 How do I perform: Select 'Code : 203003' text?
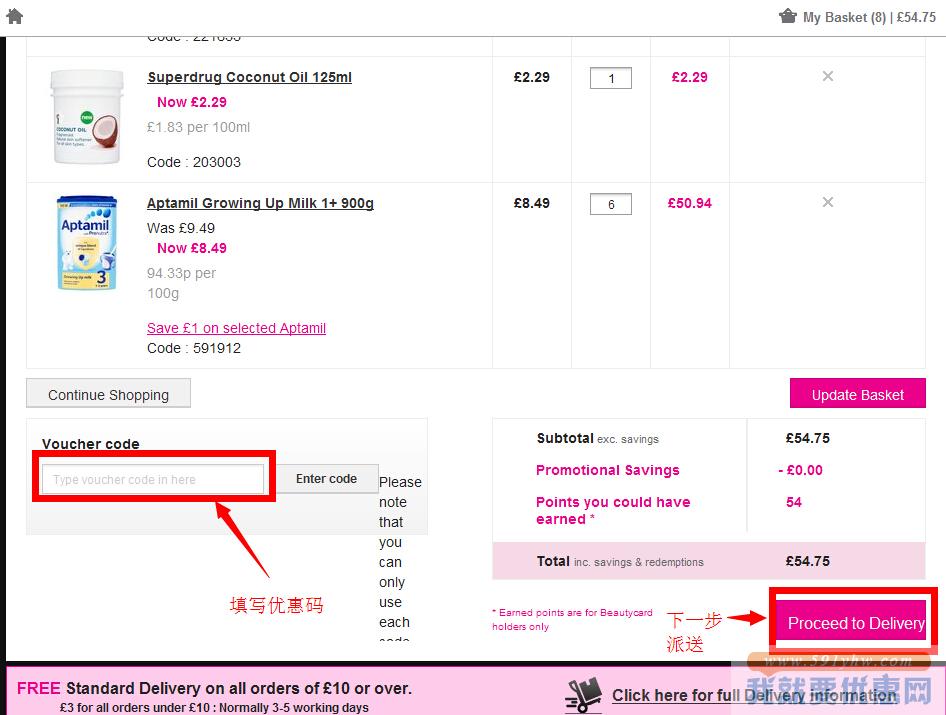pyautogui.click(x=194, y=162)
